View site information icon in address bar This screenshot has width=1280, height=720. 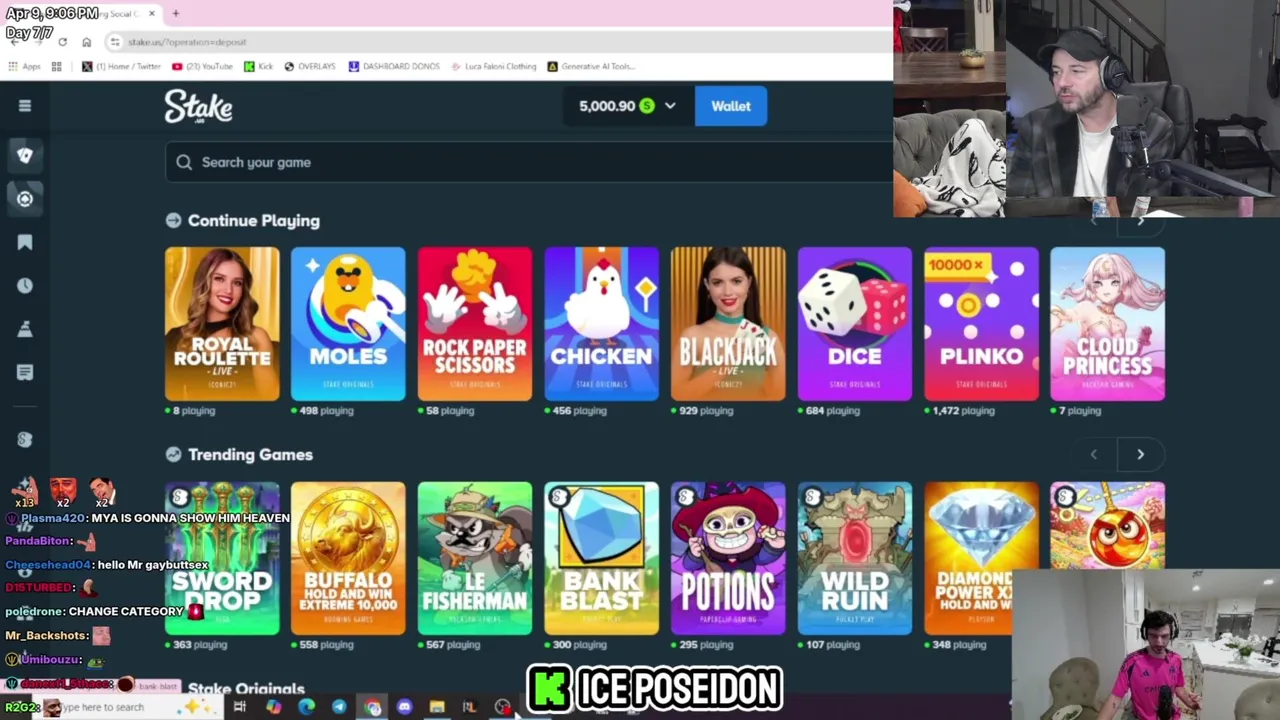(115, 42)
